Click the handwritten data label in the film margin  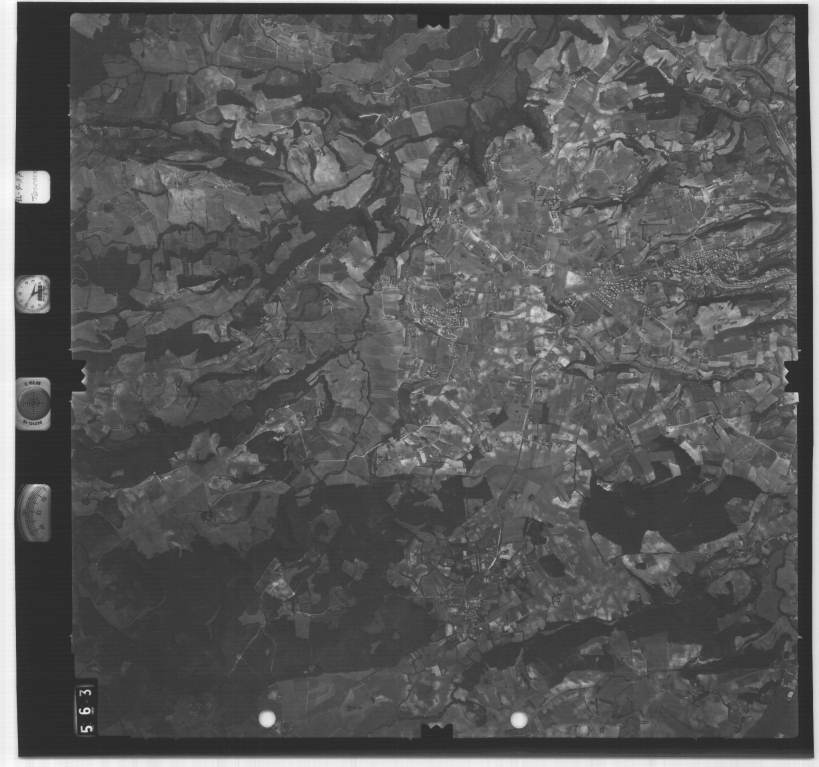pos(32,187)
